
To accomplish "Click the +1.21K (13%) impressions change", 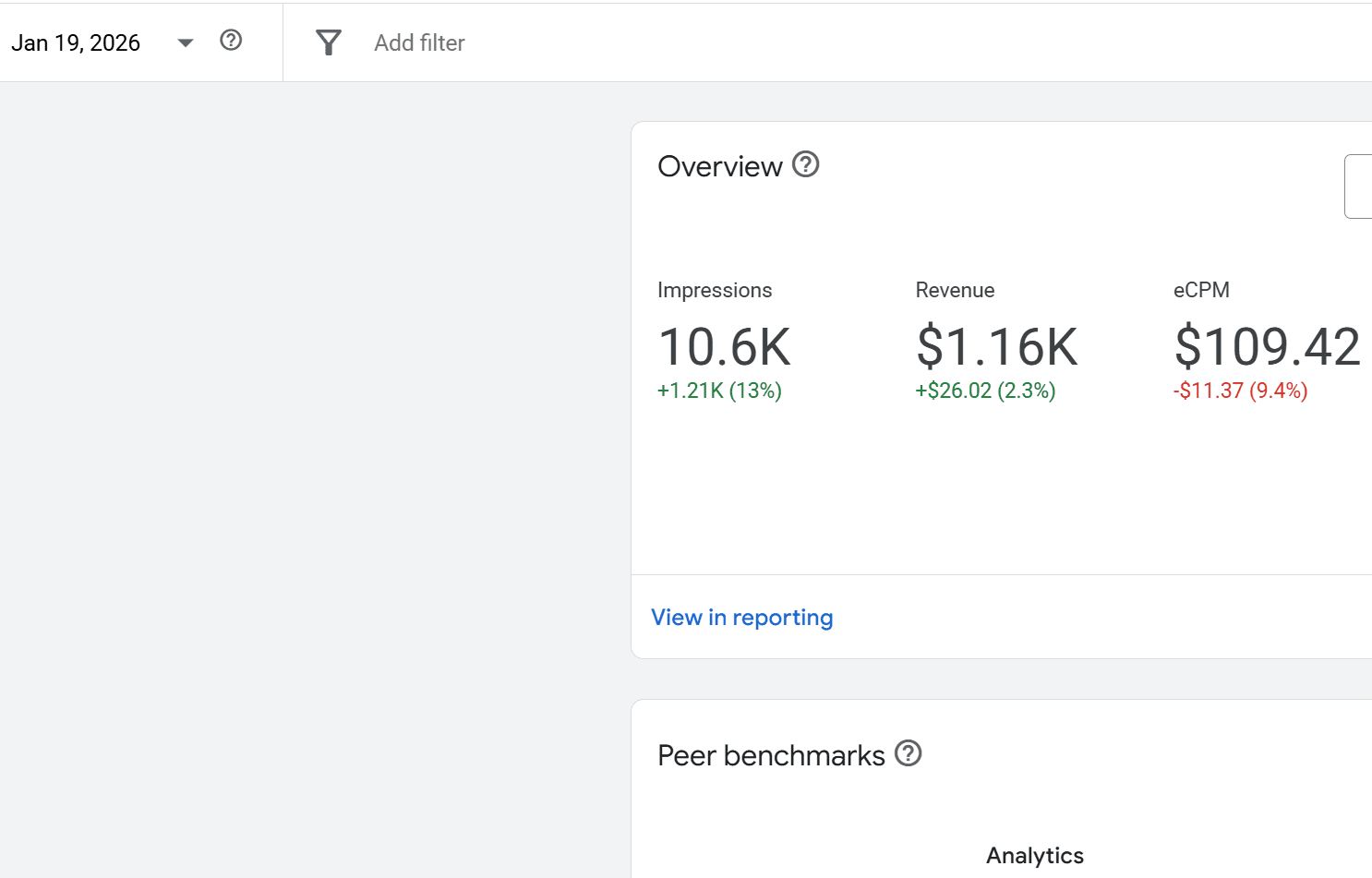I will [719, 391].
